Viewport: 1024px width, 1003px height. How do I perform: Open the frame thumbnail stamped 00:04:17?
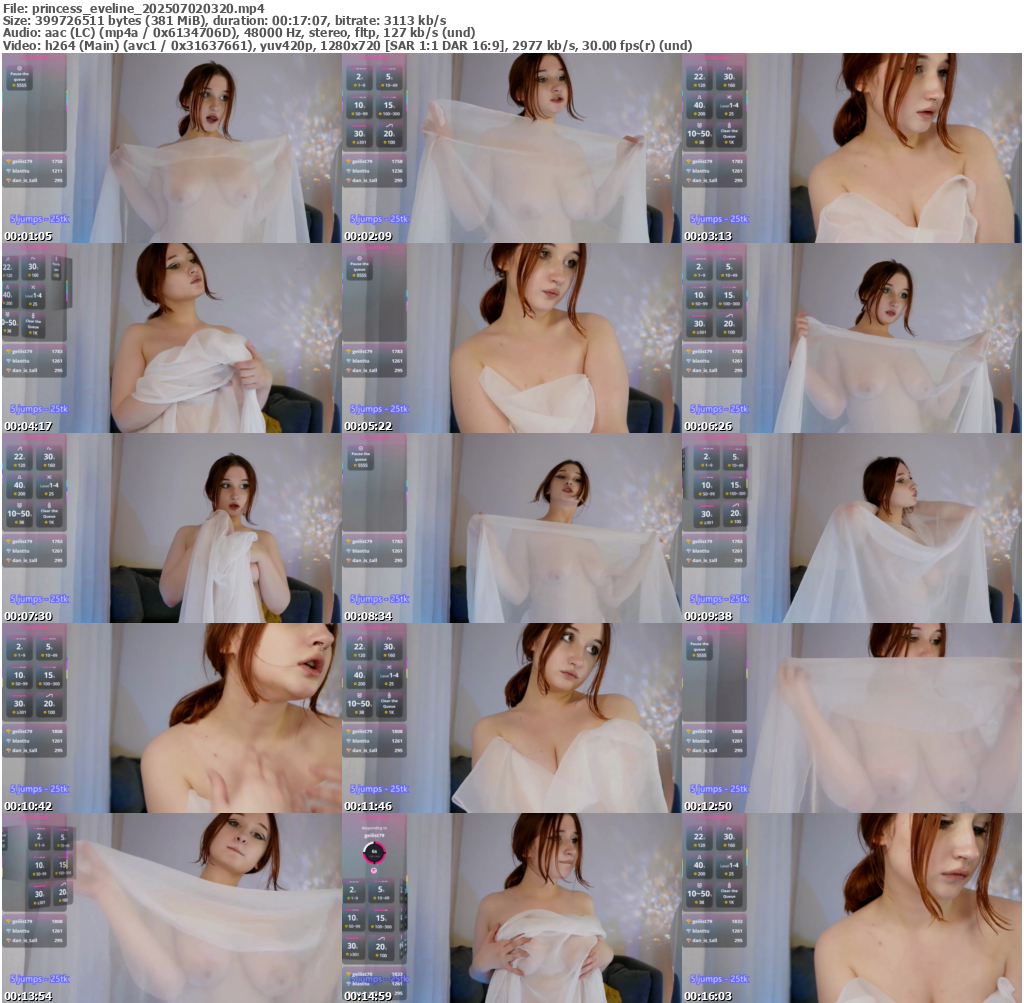point(172,338)
